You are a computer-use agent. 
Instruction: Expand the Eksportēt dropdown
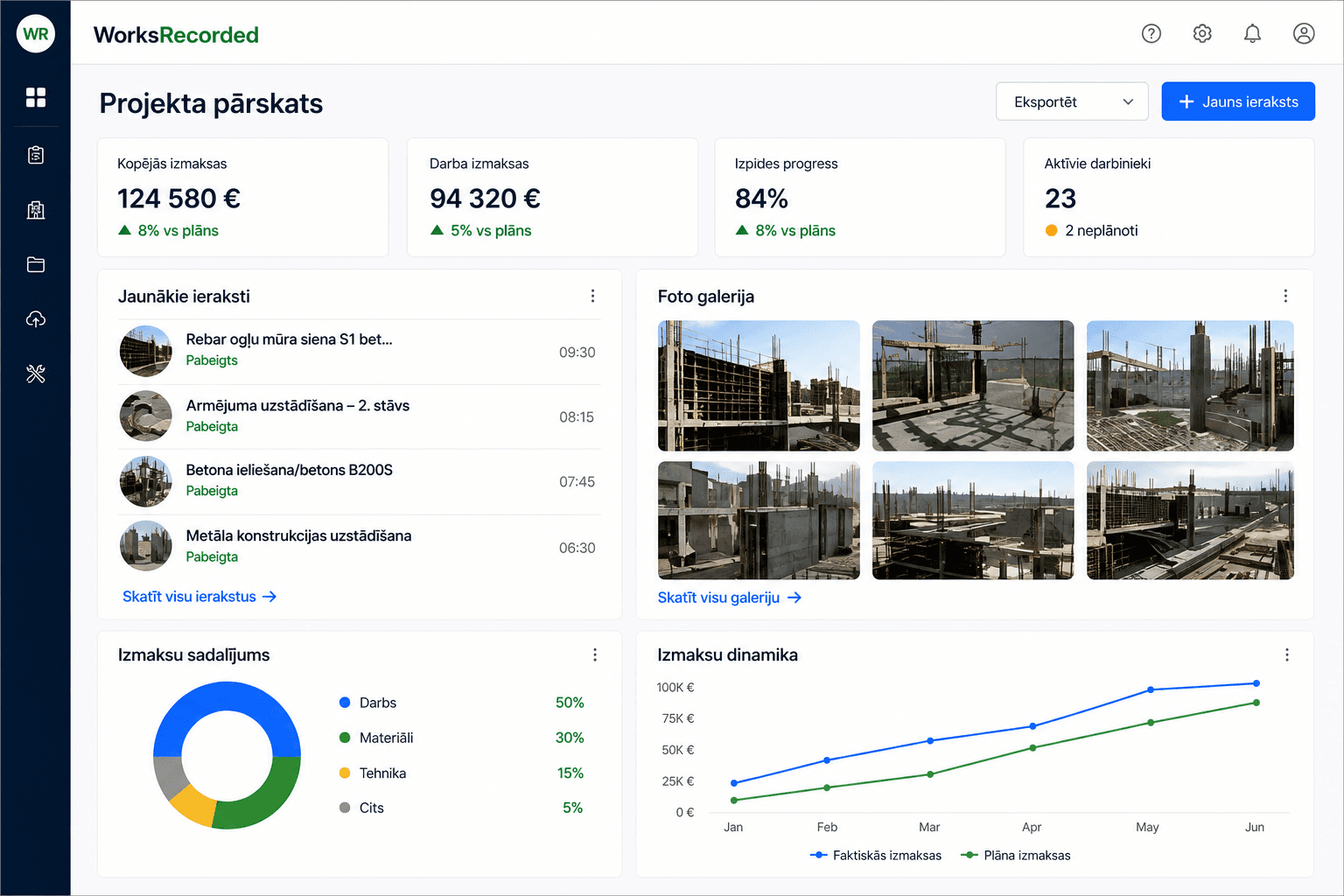[1072, 101]
